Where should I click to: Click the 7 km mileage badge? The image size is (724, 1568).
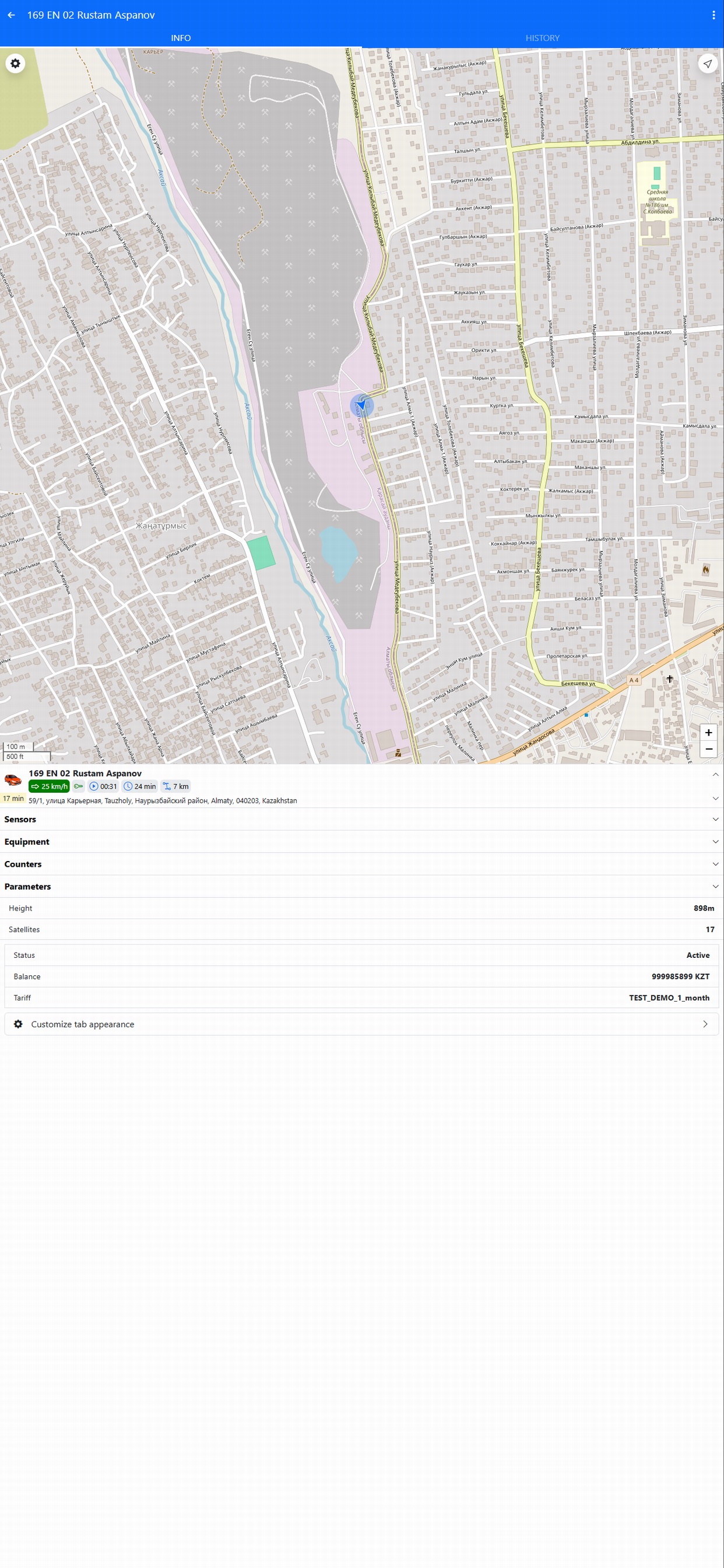[176, 786]
